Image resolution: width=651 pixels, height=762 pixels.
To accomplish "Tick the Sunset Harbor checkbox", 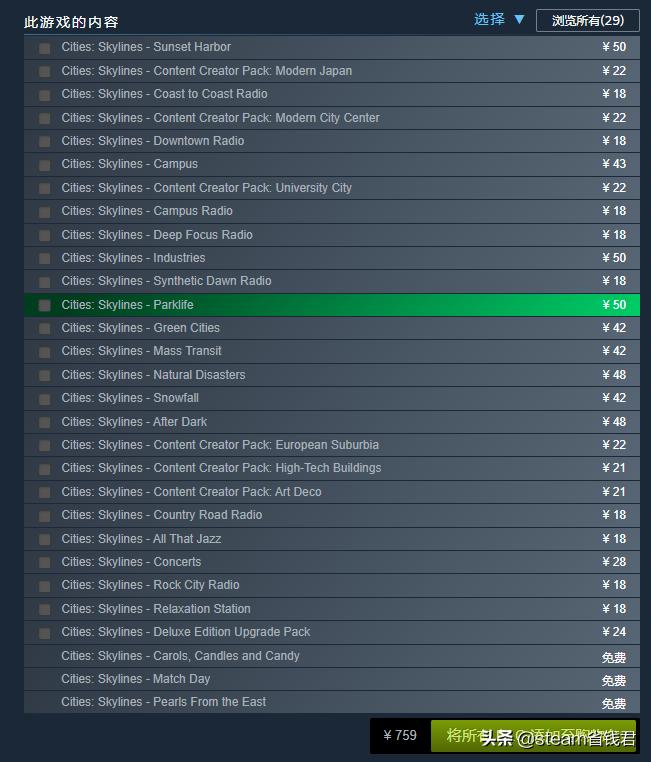I will 44,48.
